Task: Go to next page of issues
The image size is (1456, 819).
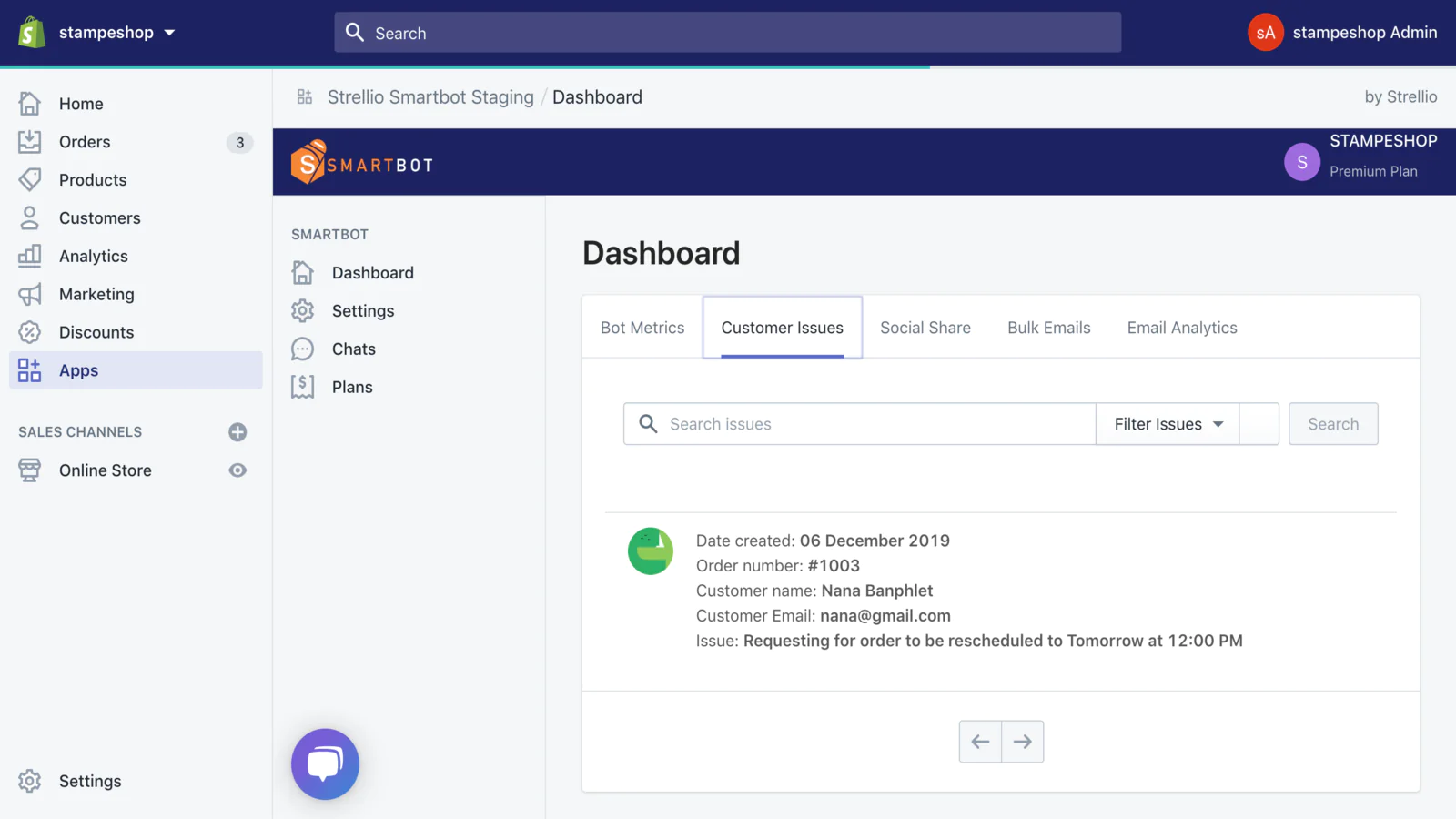Action: pos(1022,742)
